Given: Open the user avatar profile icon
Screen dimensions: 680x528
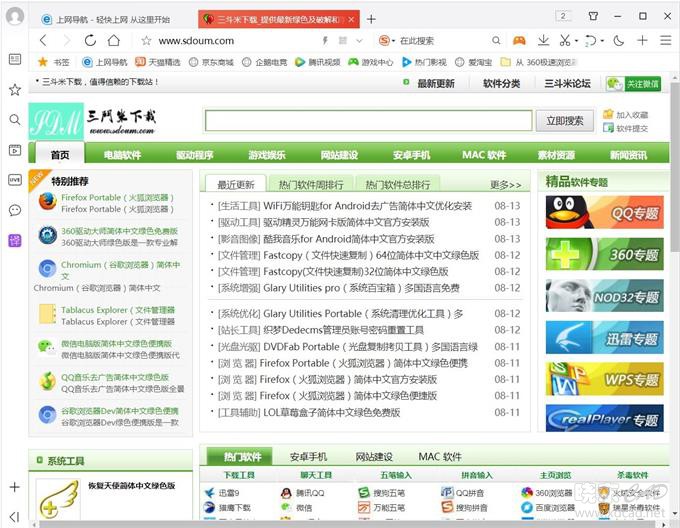Looking at the screenshot, I should (x=15, y=16).
